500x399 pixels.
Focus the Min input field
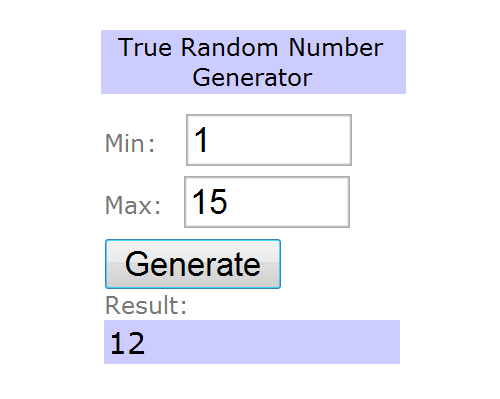[x=269, y=140]
